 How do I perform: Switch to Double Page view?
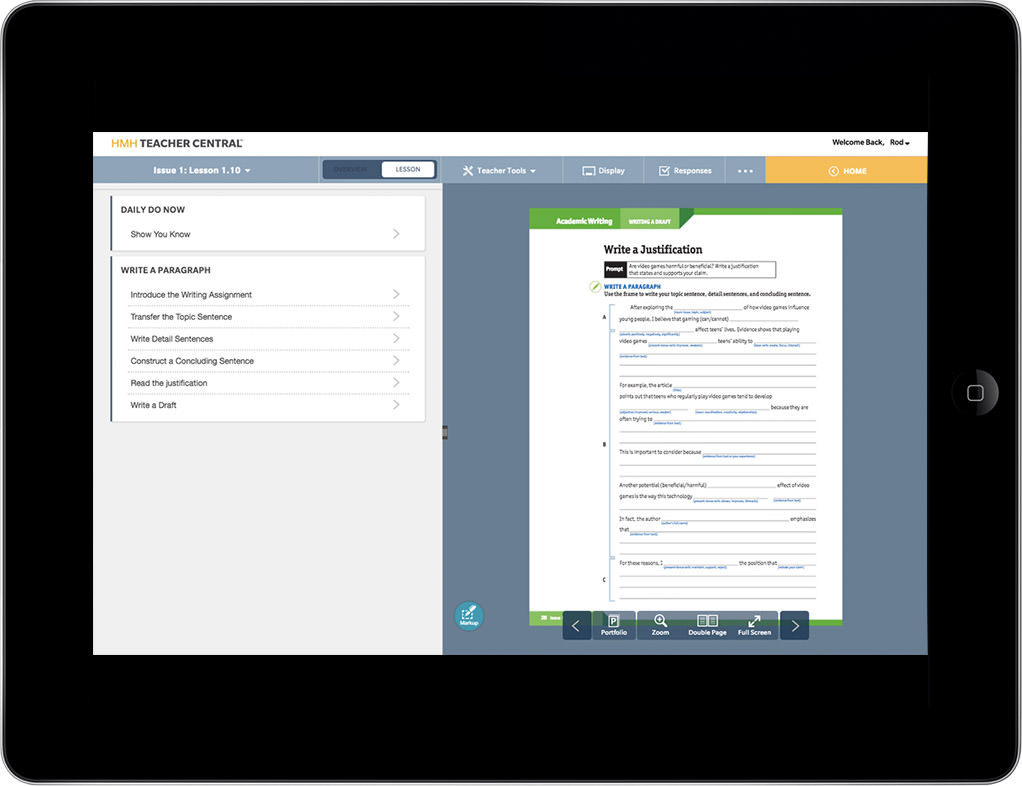point(707,625)
